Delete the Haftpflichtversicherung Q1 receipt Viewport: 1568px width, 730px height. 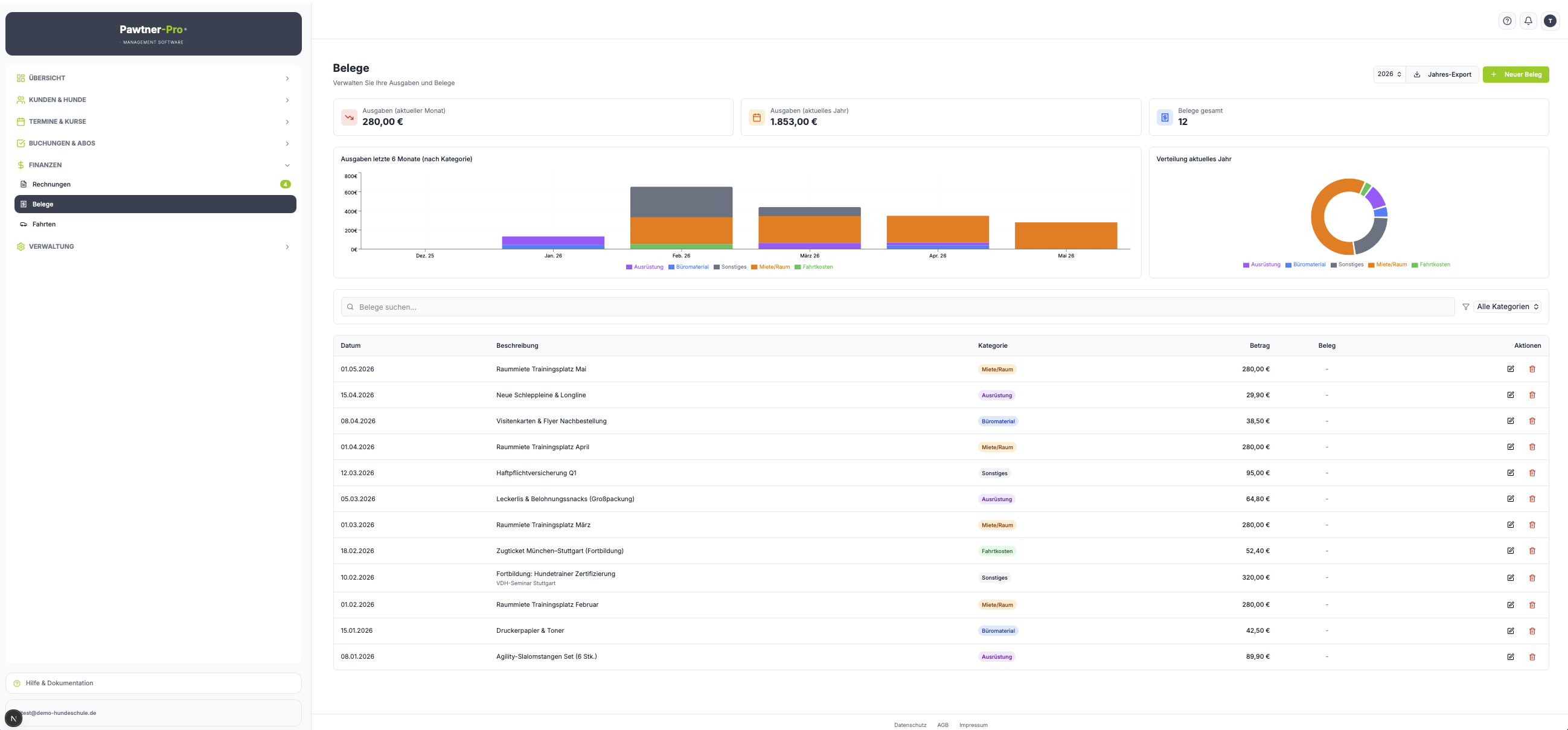coord(1533,473)
